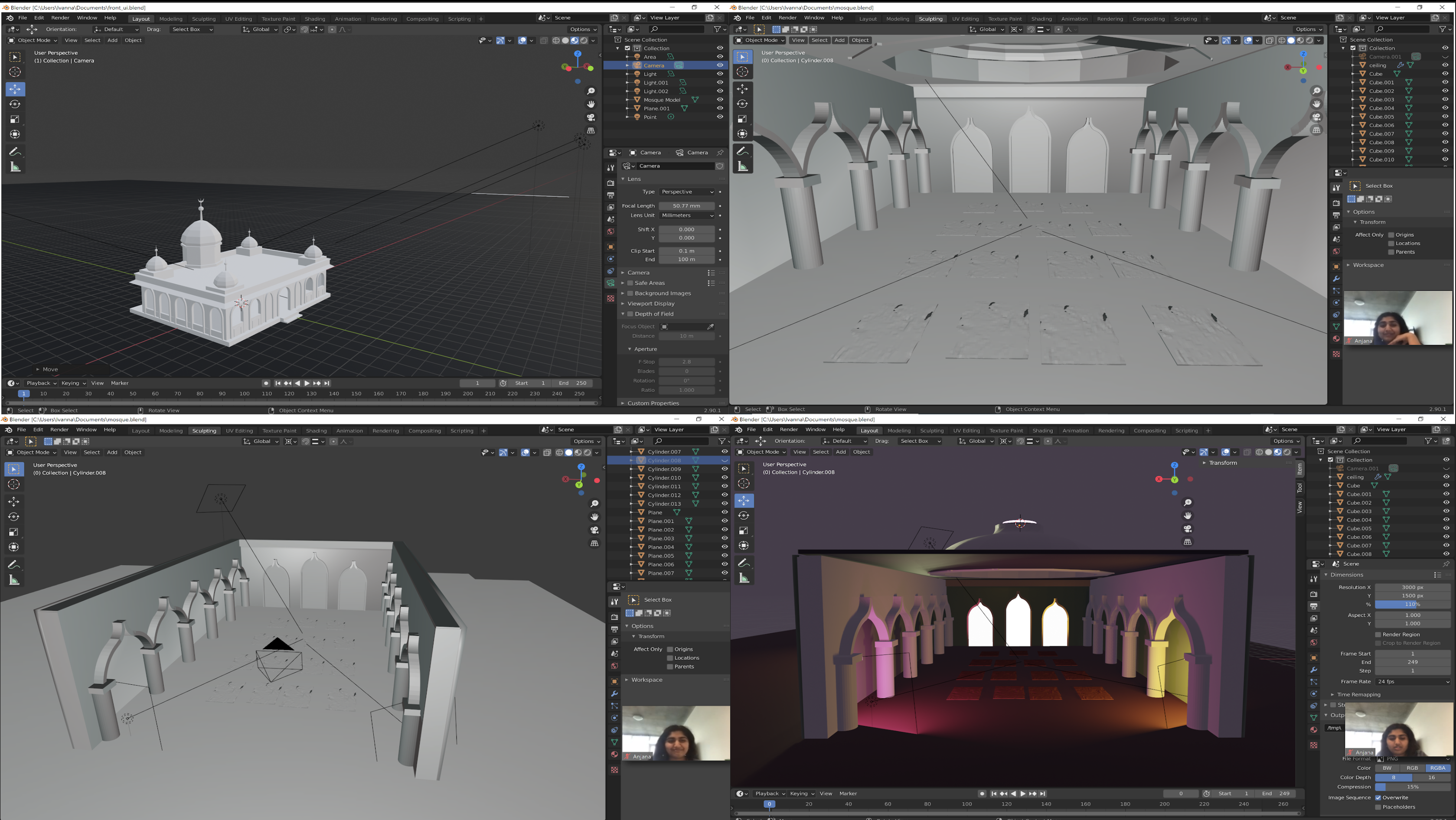The height and width of the screenshot is (820, 1456).
Task: Choose RGB color mode button
Action: pyautogui.click(x=1412, y=768)
